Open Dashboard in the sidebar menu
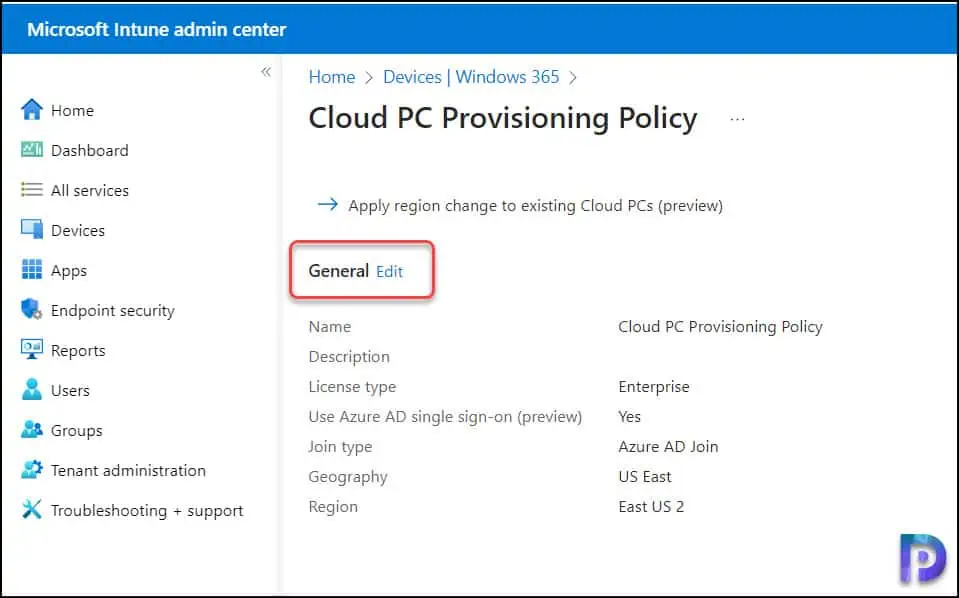This screenshot has height=598, width=959. click(90, 150)
